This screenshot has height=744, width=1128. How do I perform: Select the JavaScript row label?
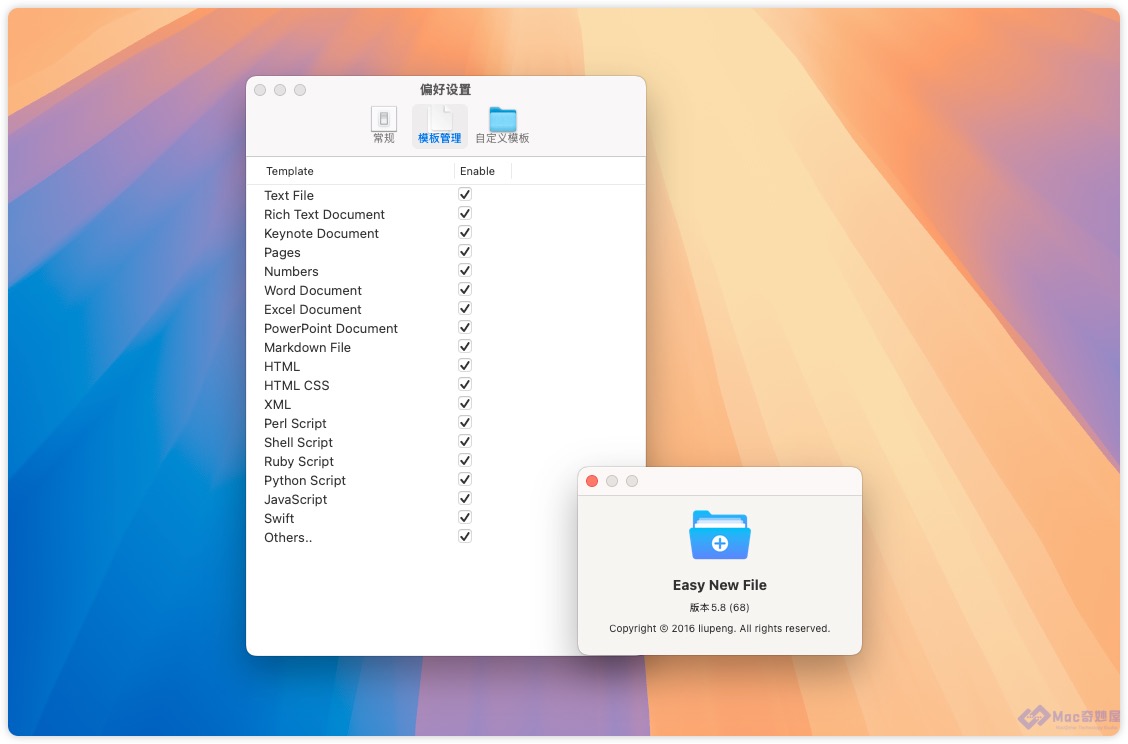coord(295,499)
